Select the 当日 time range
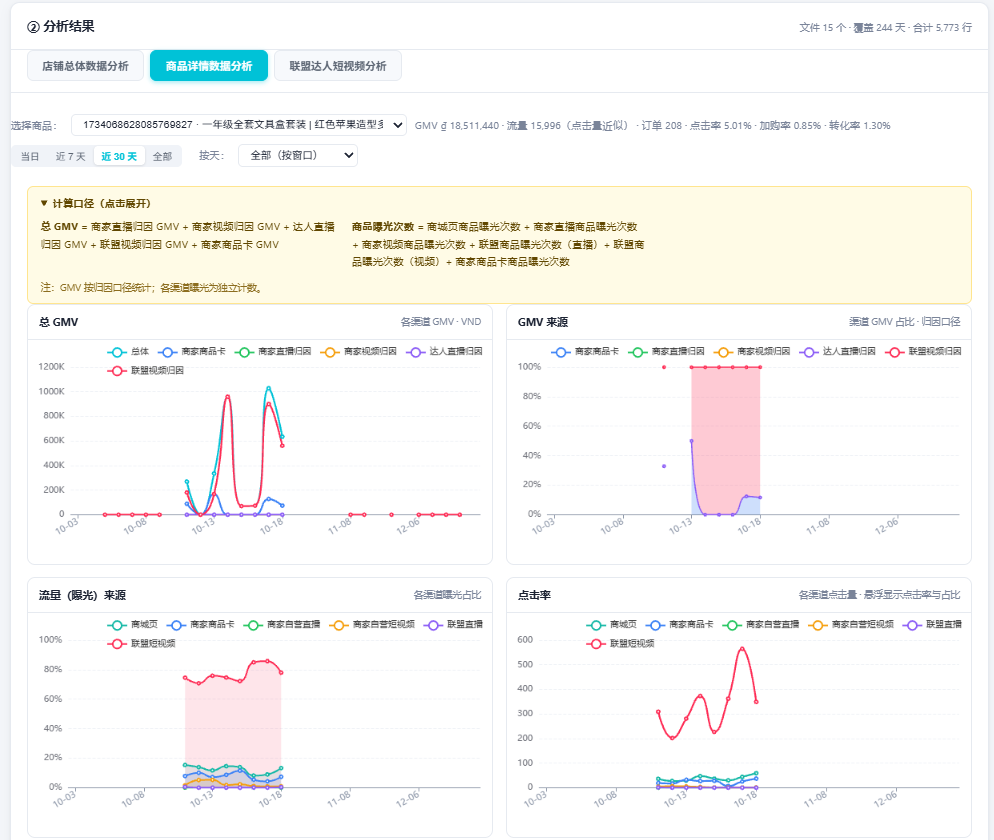994x840 pixels. pyautogui.click(x=30, y=157)
